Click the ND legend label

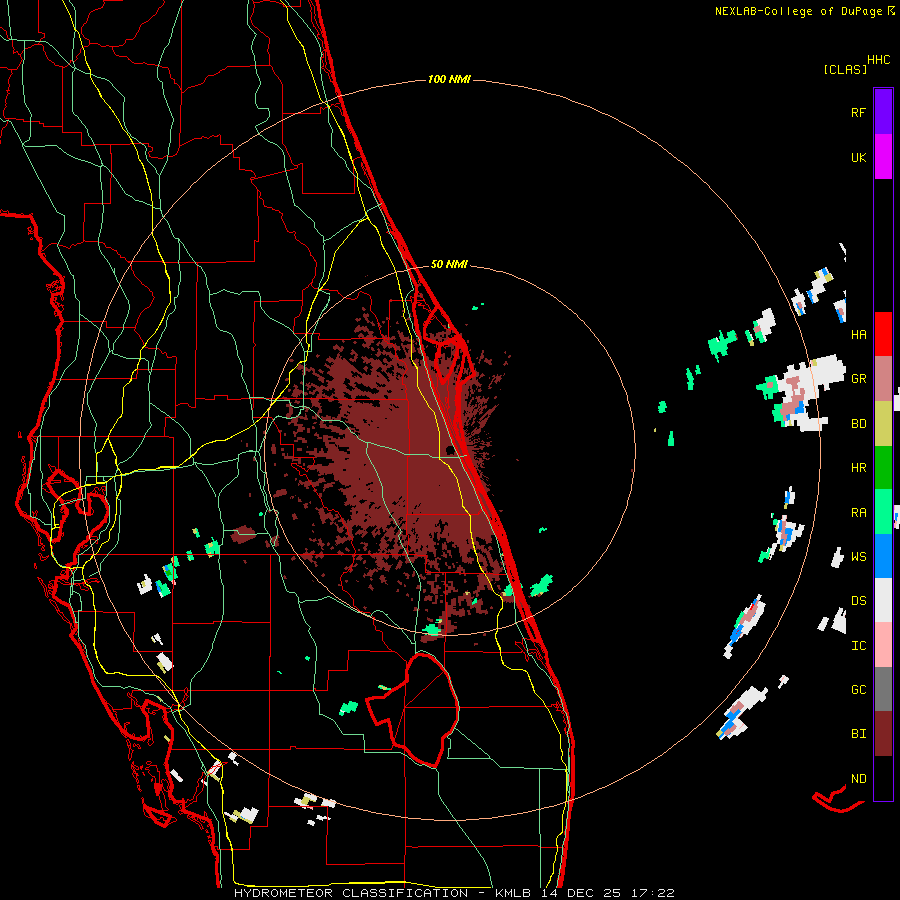[858, 778]
